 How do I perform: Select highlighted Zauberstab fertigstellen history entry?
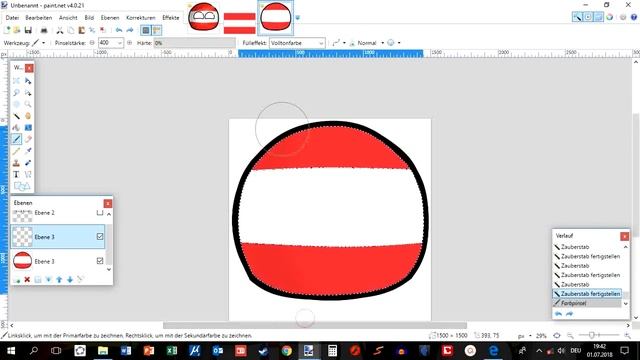coord(587,294)
